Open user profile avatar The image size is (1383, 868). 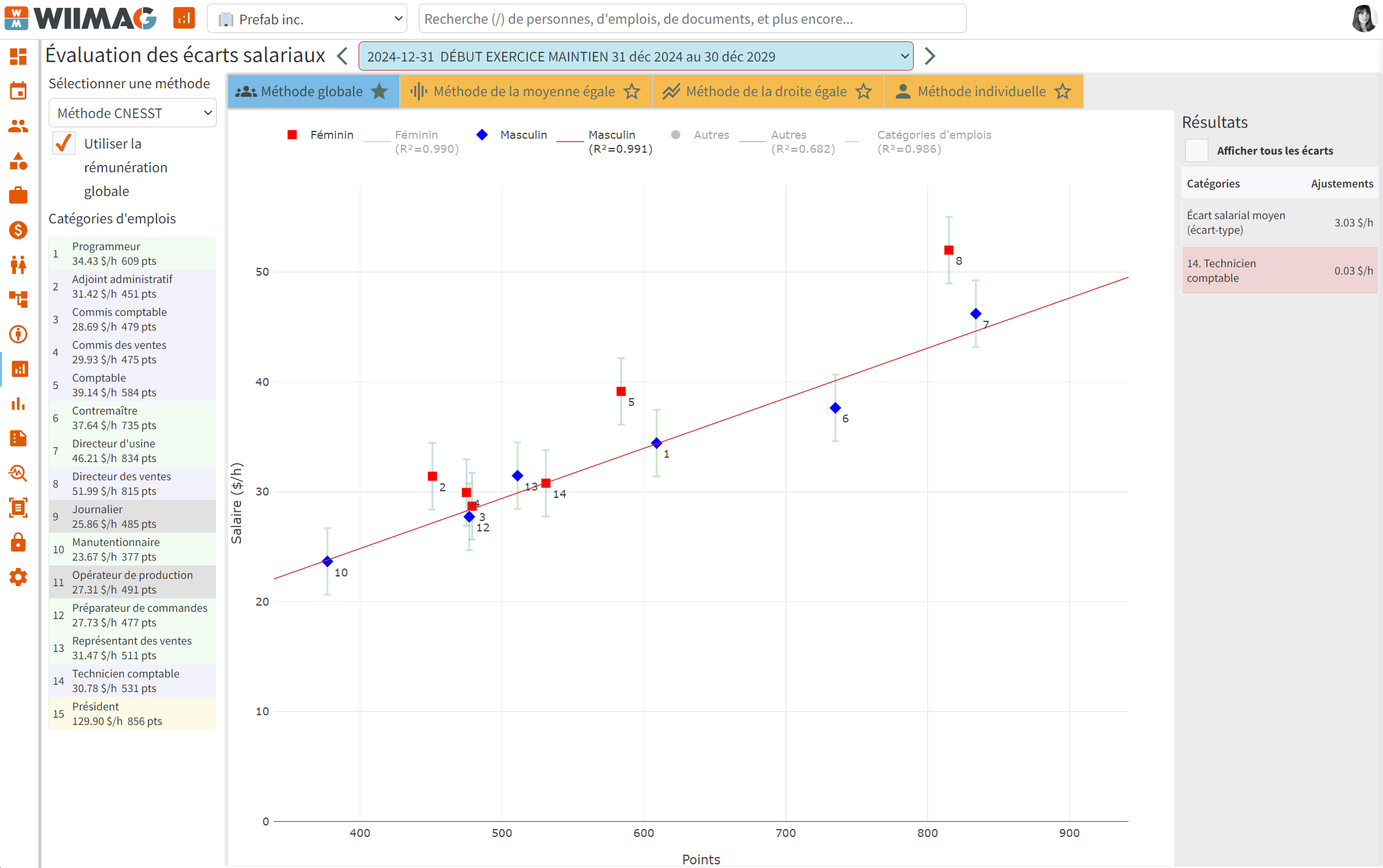click(x=1364, y=18)
